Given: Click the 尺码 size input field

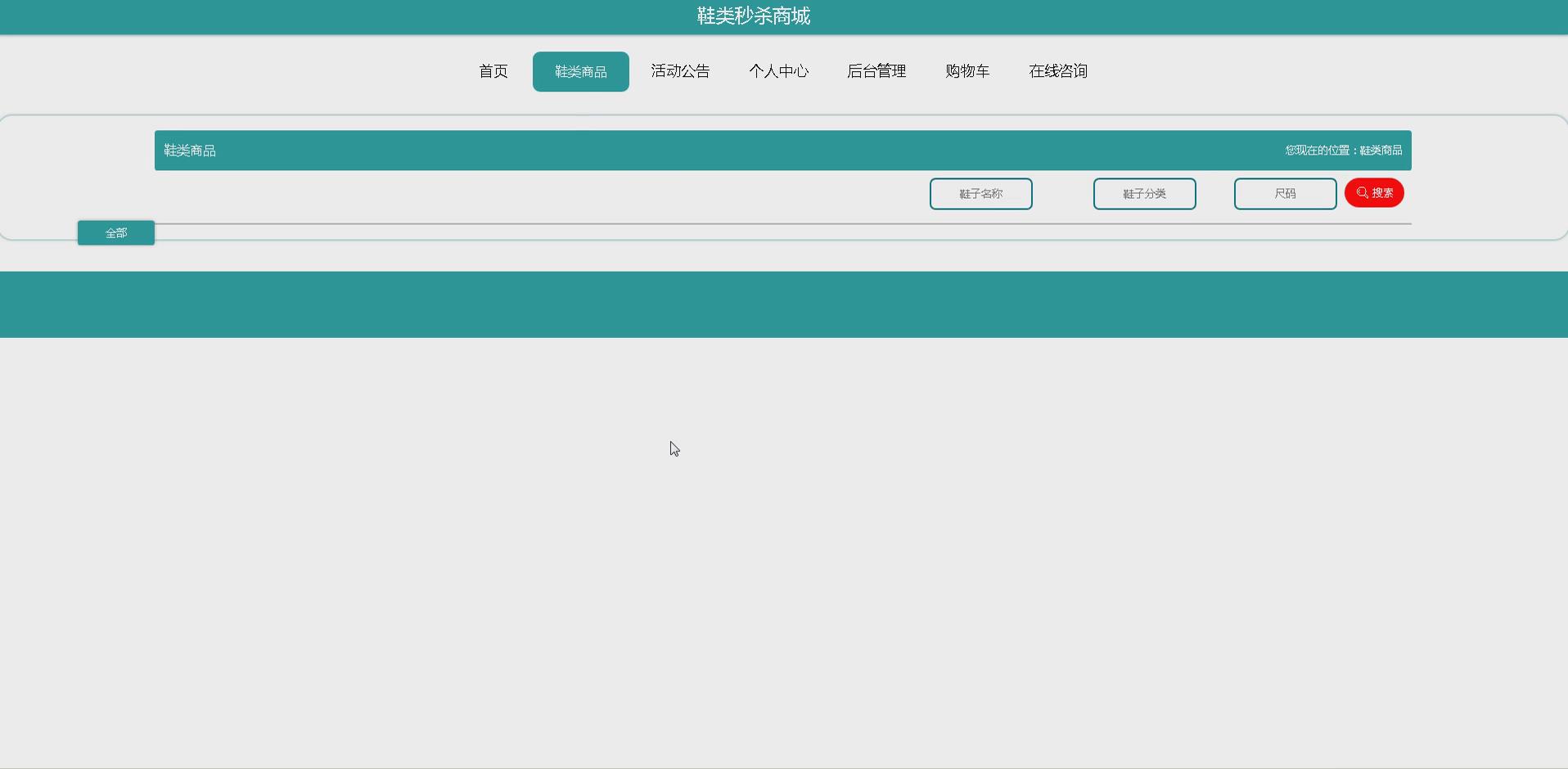Looking at the screenshot, I should pyautogui.click(x=1285, y=194).
